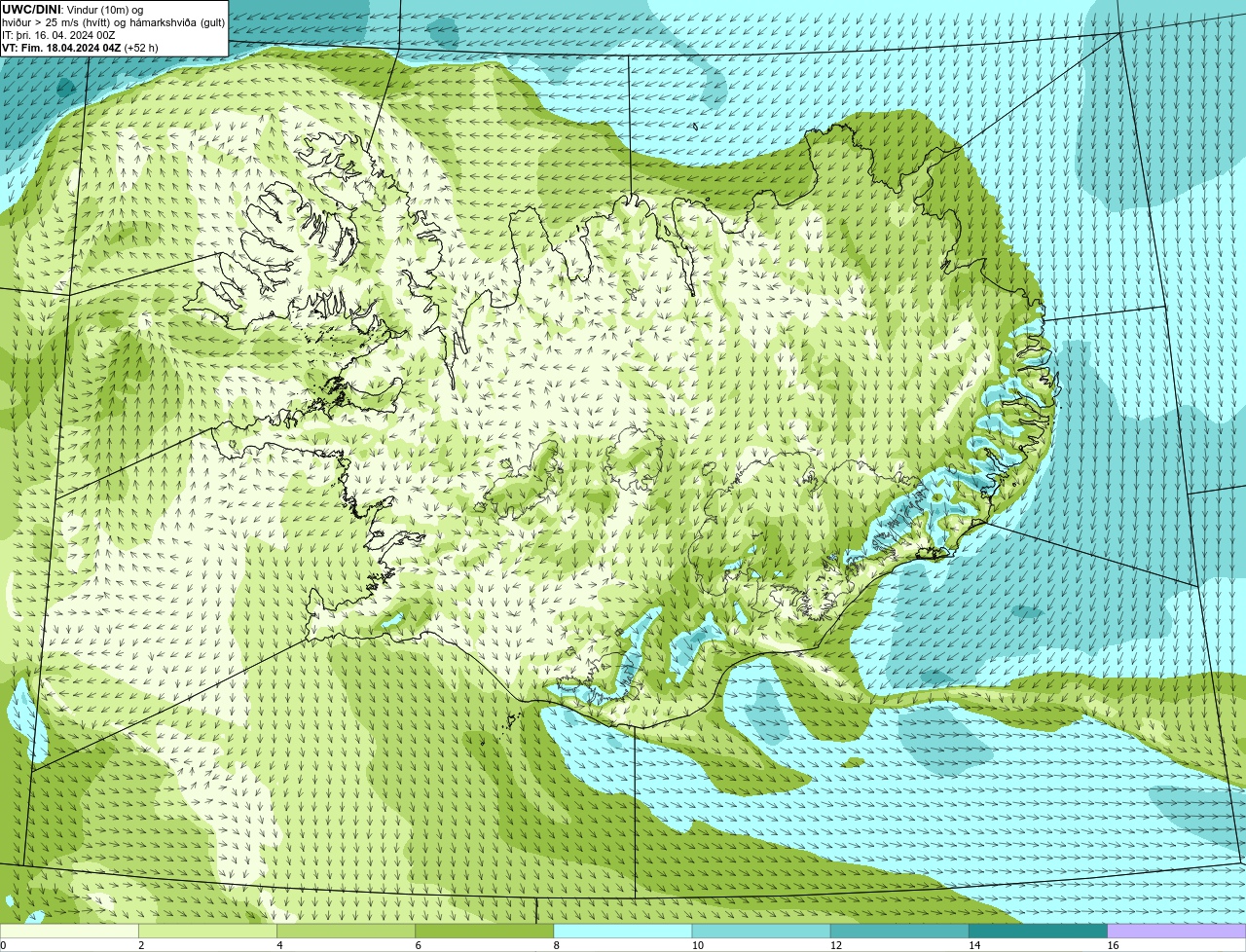Click the 'UWC/DINI' title text
The height and width of the screenshot is (952, 1246).
(x=31, y=9)
